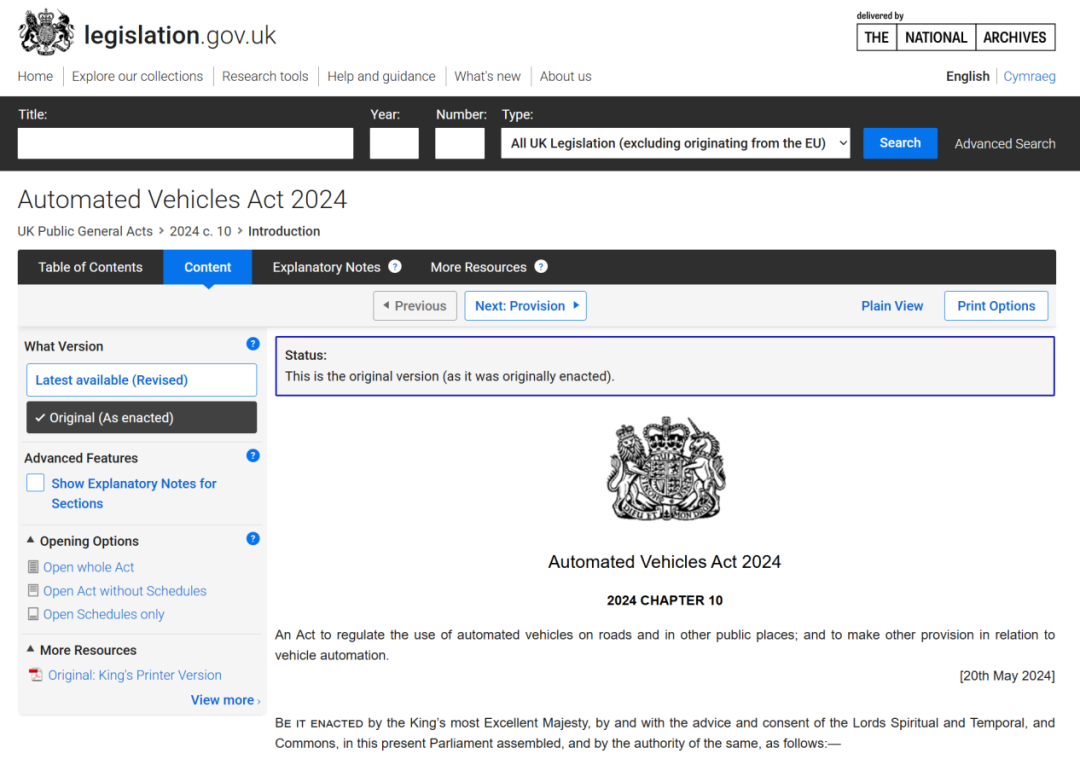Open help icon for What Version
The width and height of the screenshot is (1080, 771).
[x=253, y=344]
